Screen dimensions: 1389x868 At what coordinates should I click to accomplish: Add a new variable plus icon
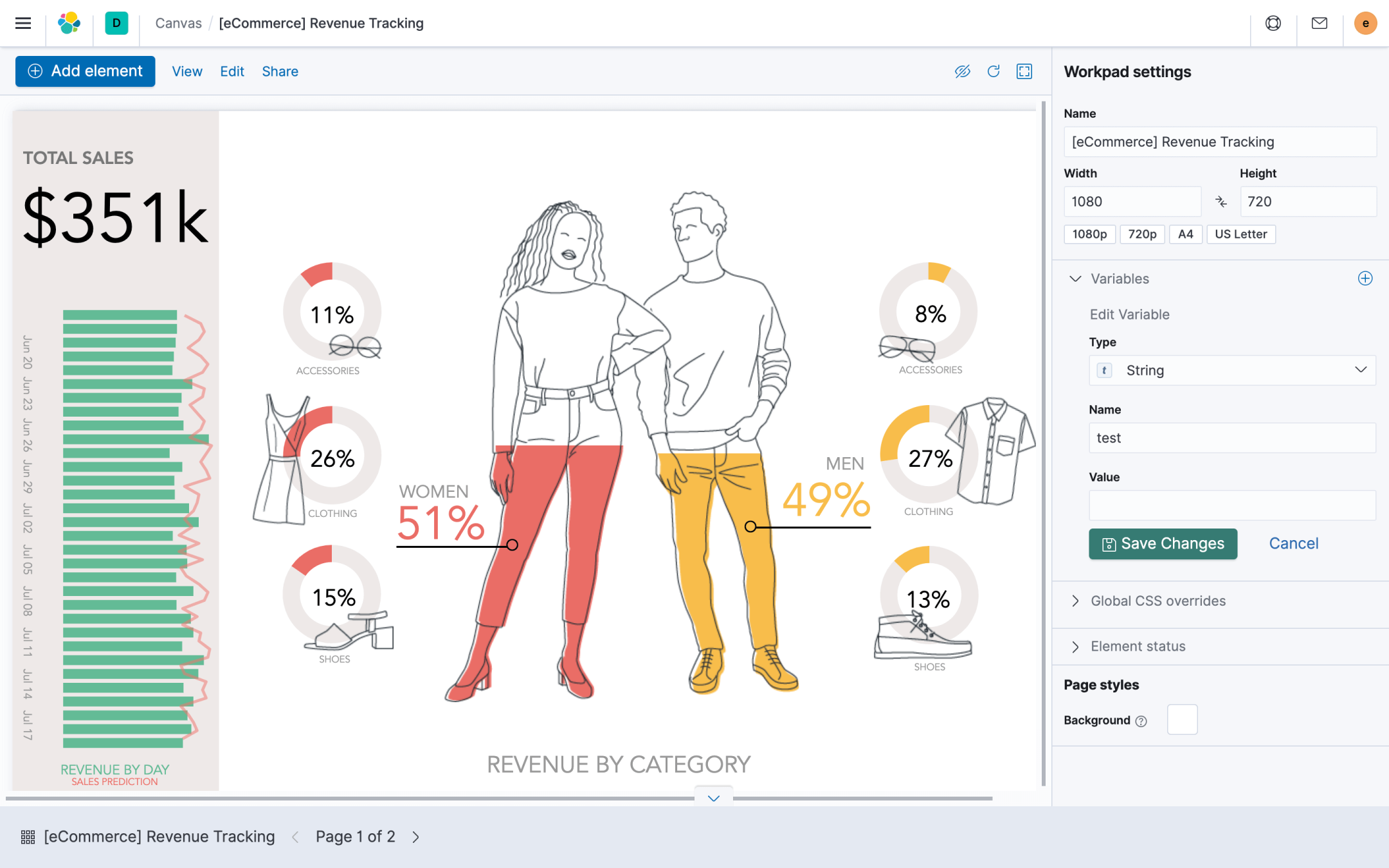pos(1365,278)
